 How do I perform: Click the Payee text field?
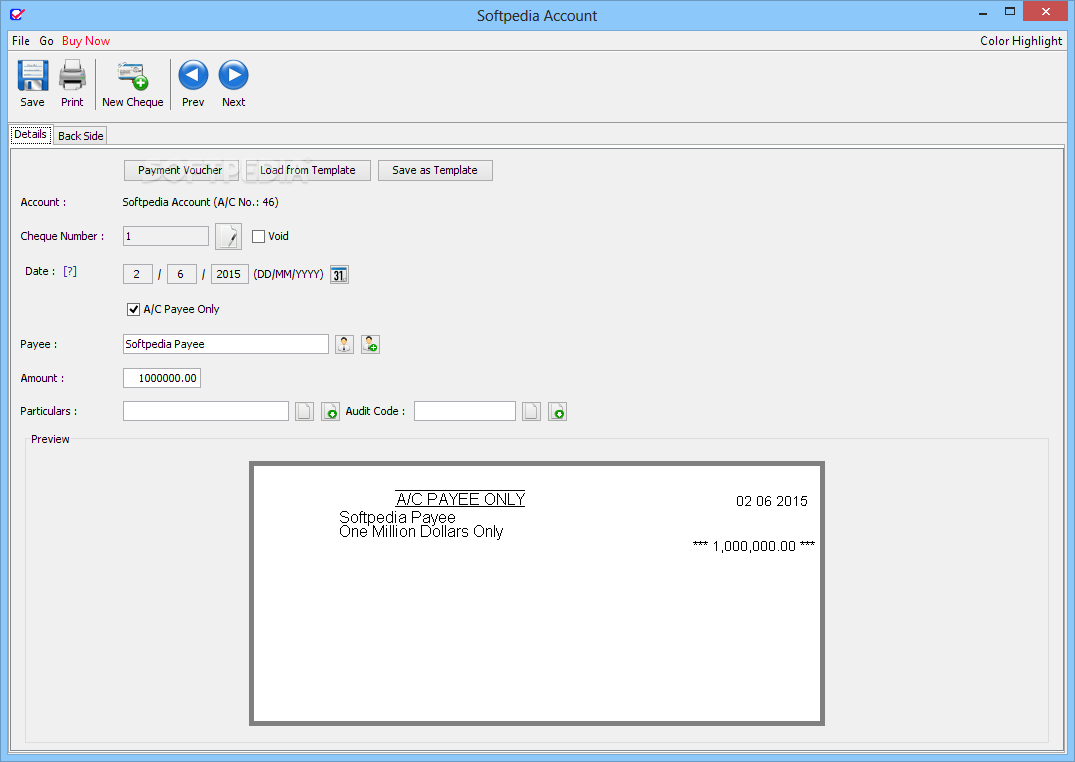tap(226, 344)
